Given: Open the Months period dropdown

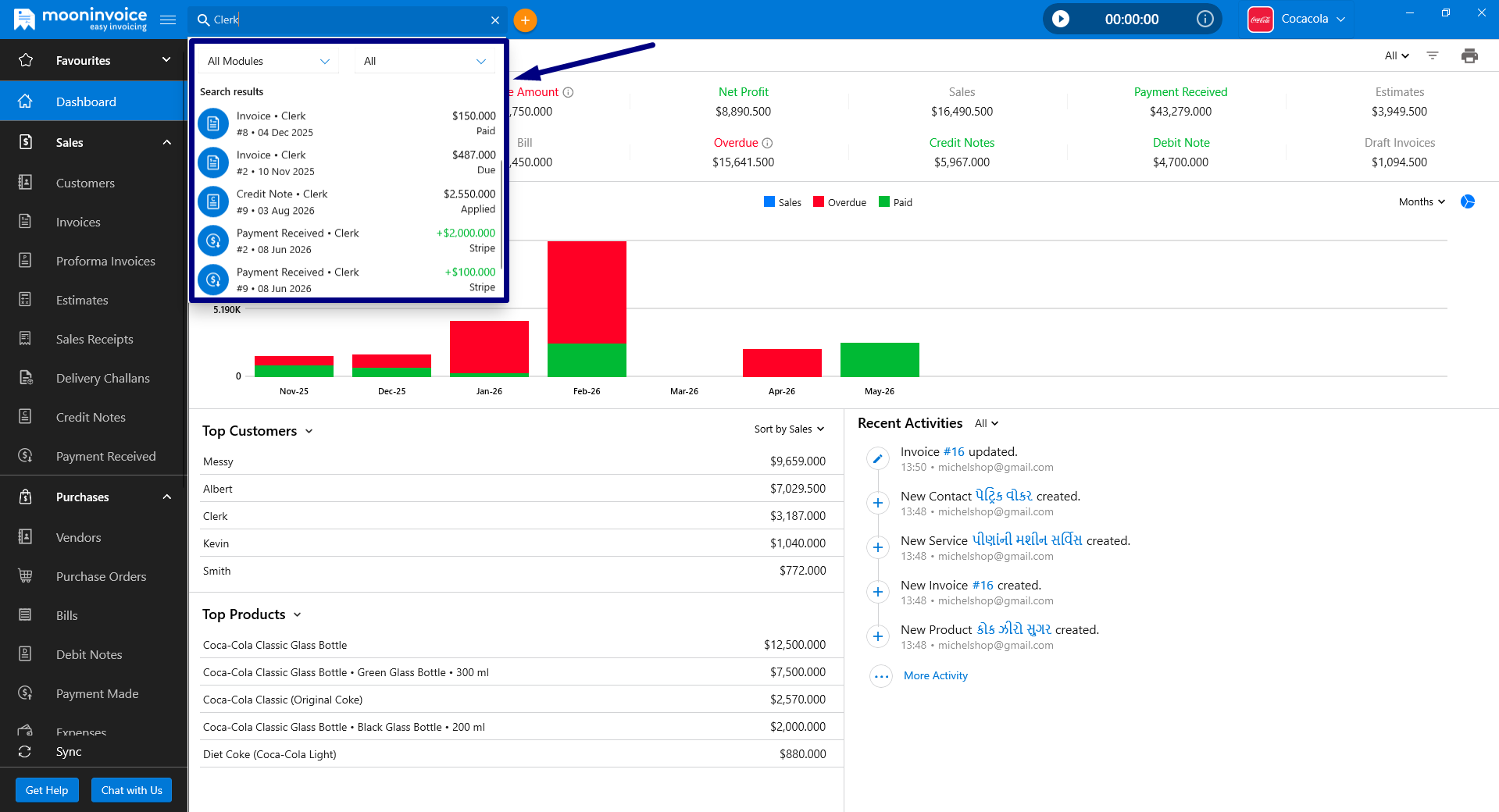Looking at the screenshot, I should (x=1422, y=201).
